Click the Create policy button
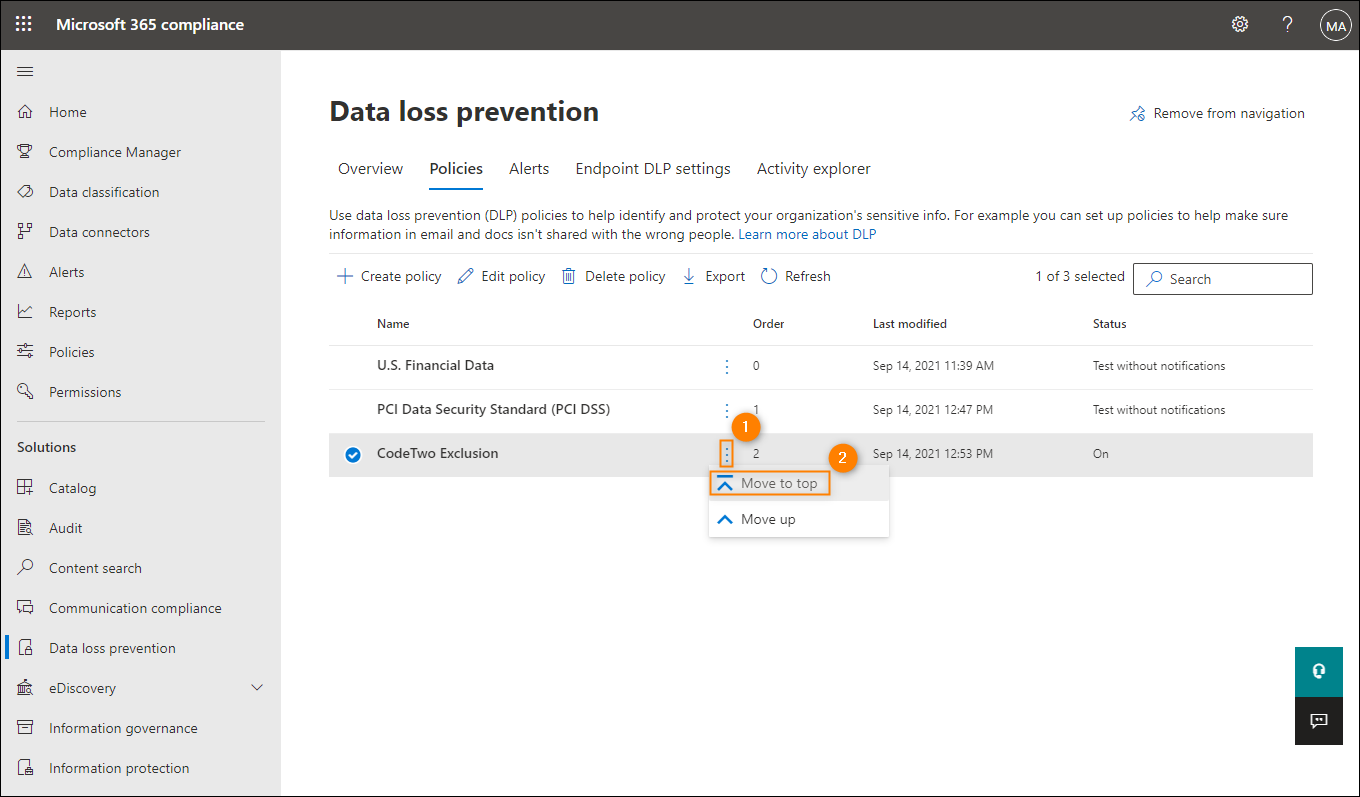Image resolution: width=1360 pixels, height=797 pixels. coord(389,276)
